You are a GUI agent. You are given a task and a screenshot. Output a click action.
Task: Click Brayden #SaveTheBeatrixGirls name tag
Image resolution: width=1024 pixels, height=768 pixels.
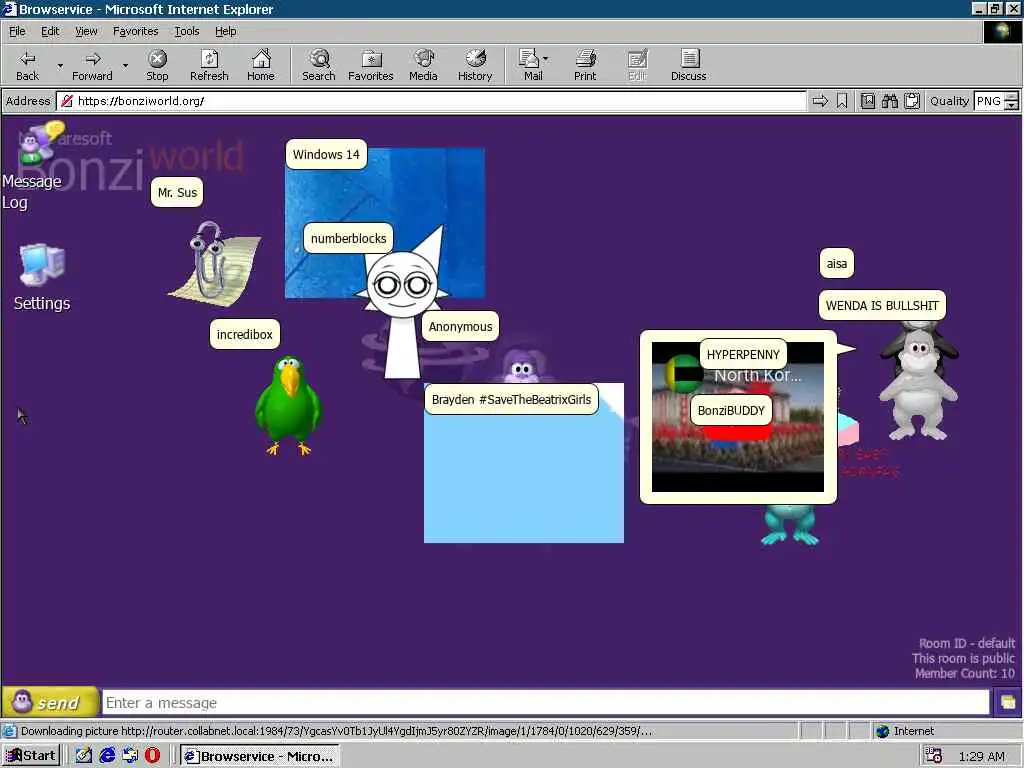click(511, 400)
